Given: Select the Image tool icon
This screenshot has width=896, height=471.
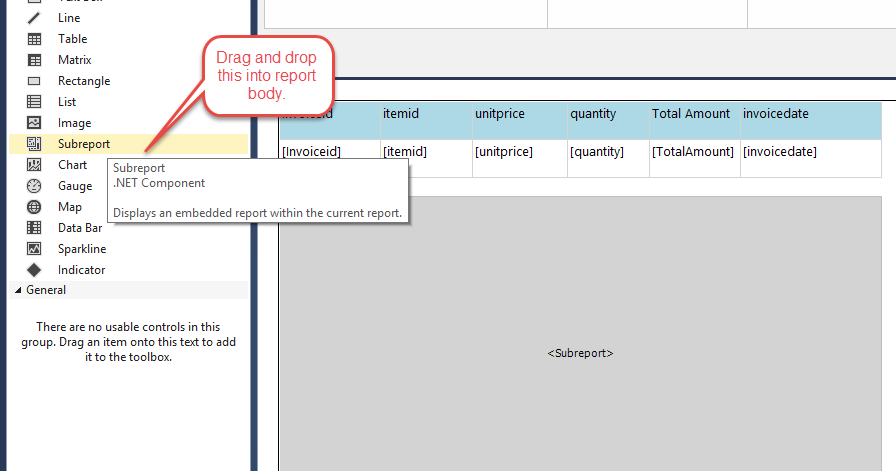Looking at the screenshot, I should click(x=34, y=123).
